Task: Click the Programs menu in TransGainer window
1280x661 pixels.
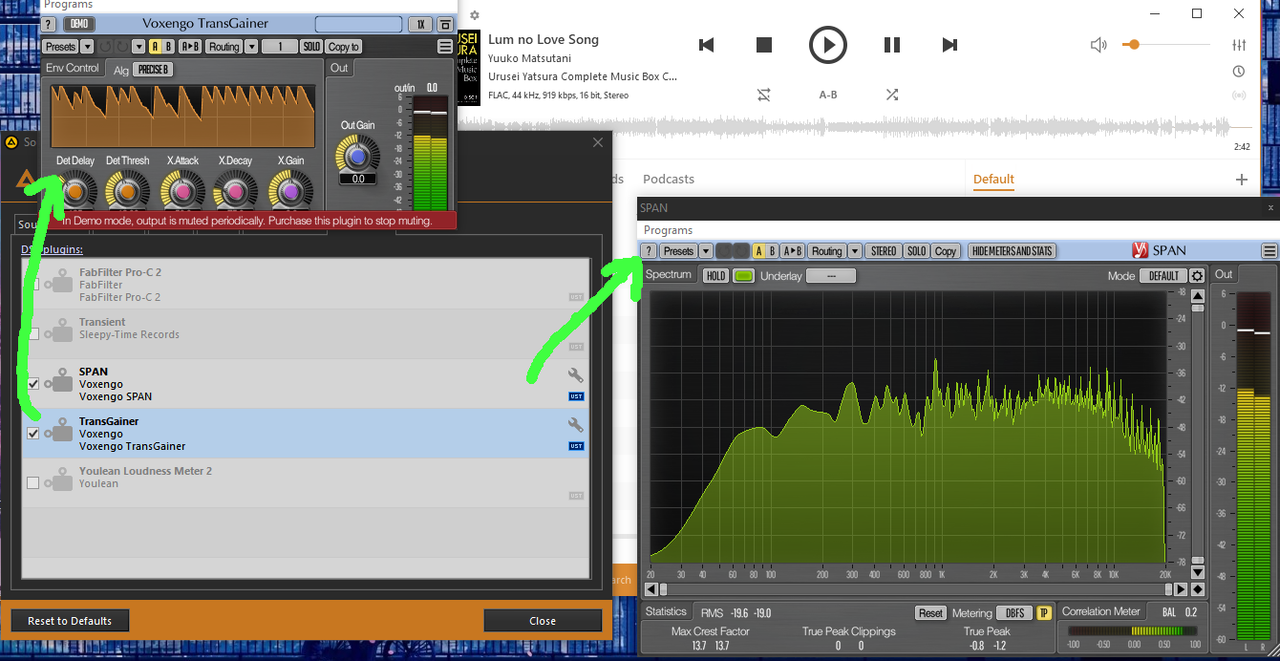Action: click(x=69, y=5)
